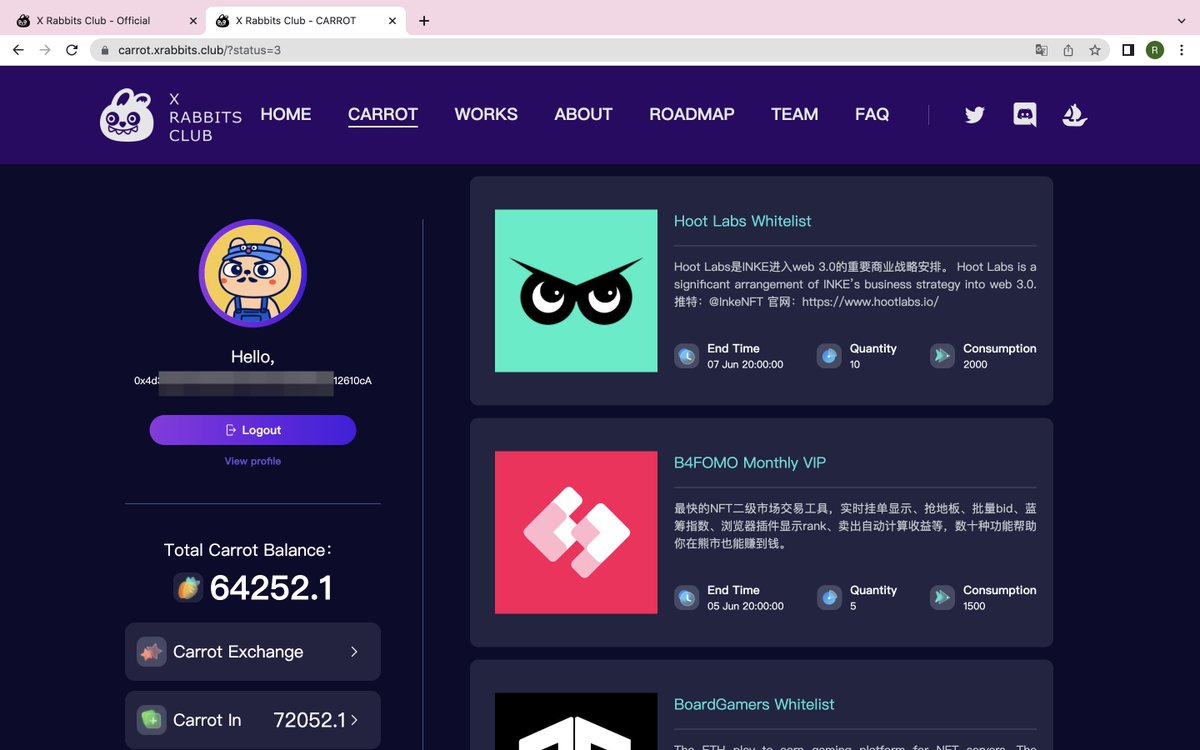Click the Quantity value 10
The image size is (1200, 750).
pos(855,365)
